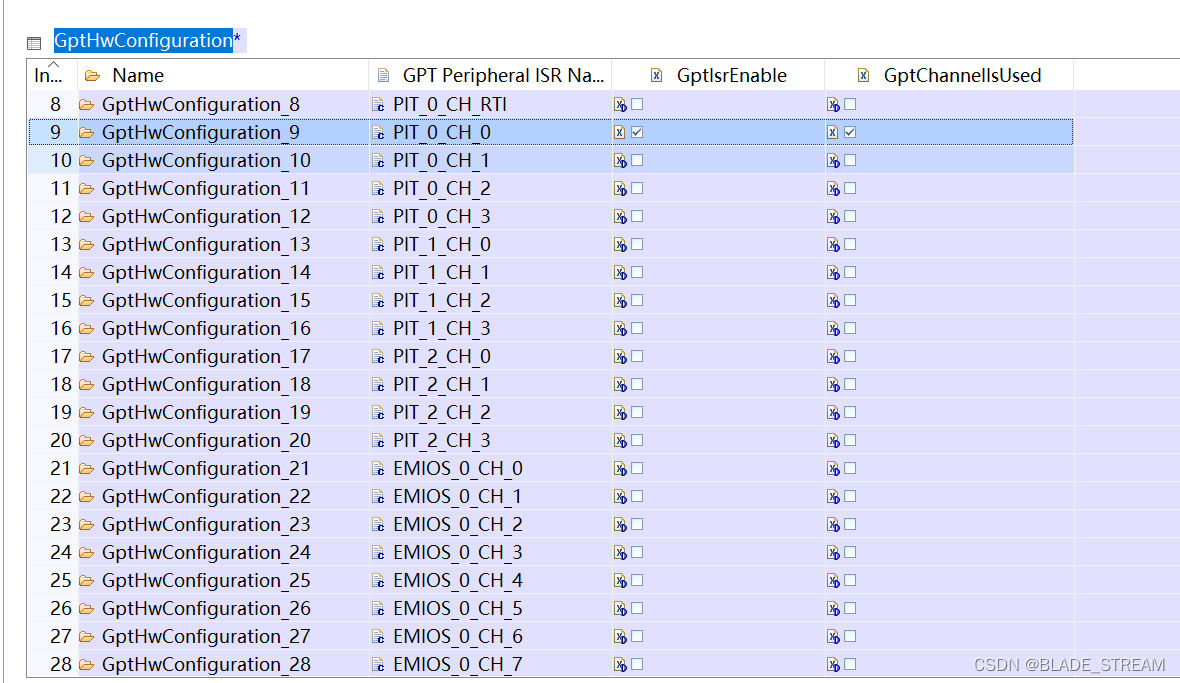Screen dimensions: 1180x683
Task: Click GptChannelIsUsed parameter icon in row 27
Action: pyautogui.click(x=833, y=636)
